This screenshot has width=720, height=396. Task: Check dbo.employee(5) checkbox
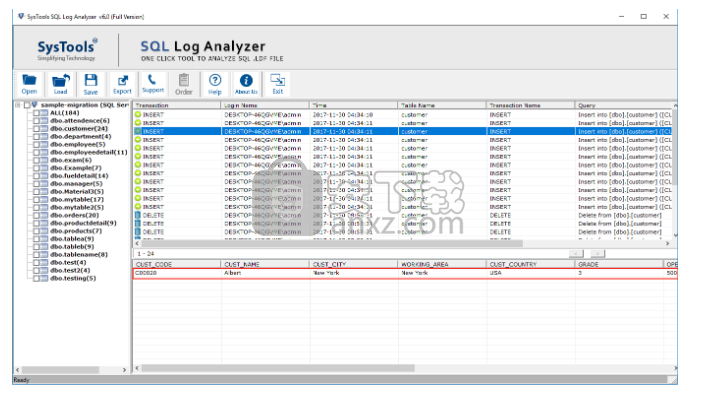tap(36, 144)
